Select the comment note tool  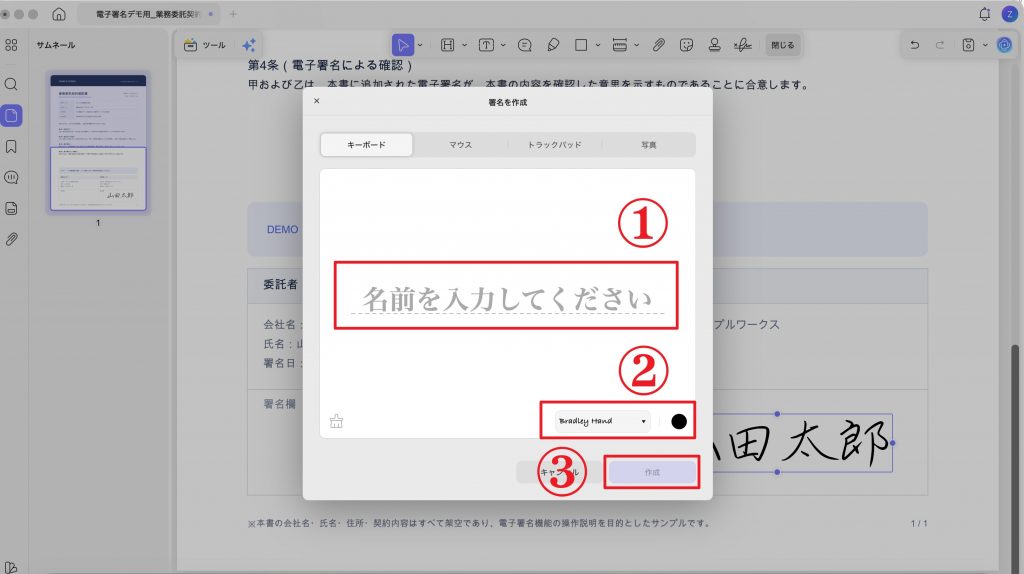pos(524,45)
